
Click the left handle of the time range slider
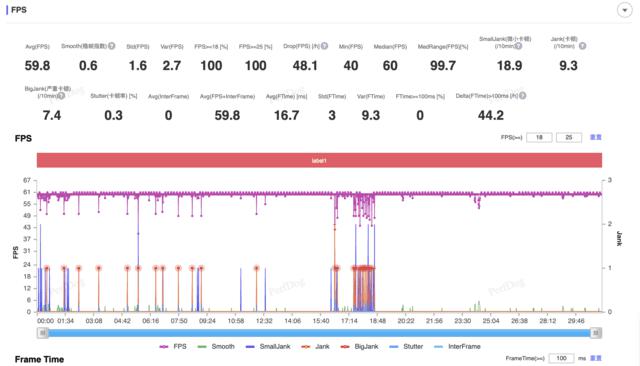(x=42, y=333)
